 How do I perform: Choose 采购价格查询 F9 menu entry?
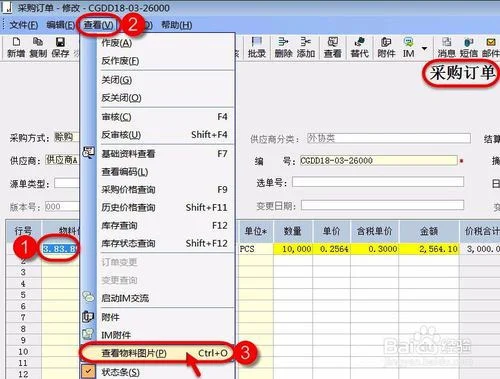pos(157,190)
